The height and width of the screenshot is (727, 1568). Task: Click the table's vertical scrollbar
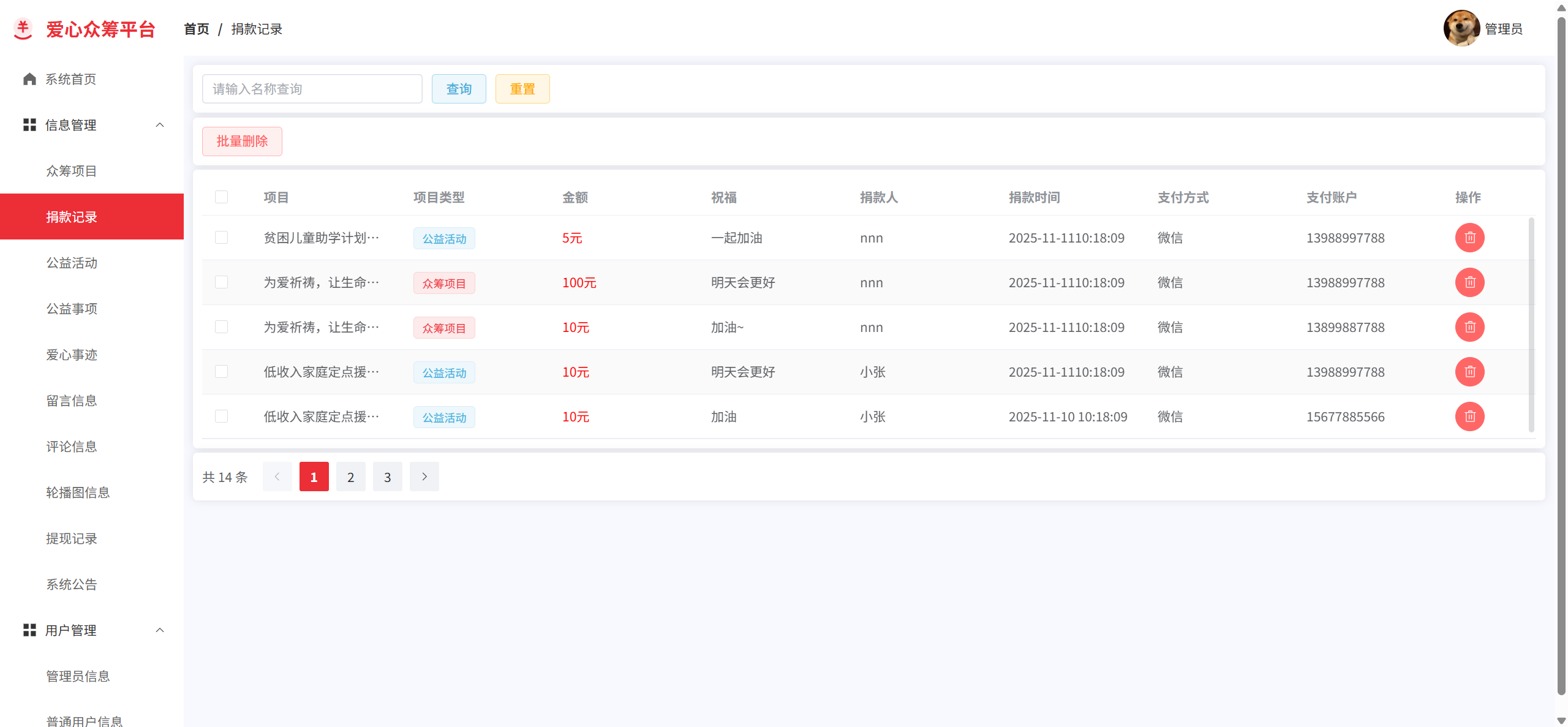click(1531, 325)
